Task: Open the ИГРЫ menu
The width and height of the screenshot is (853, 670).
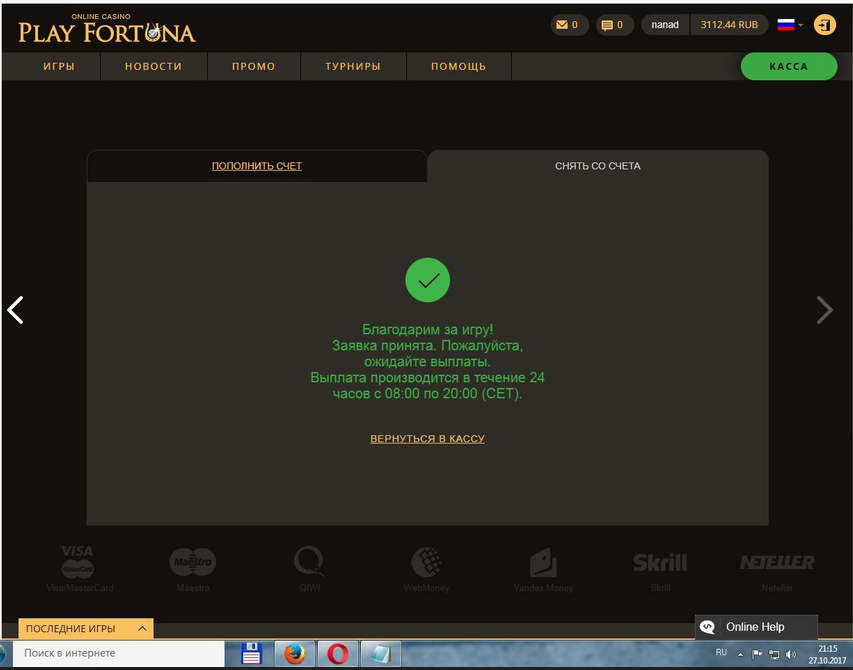Action: pyautogui.click(x=59, y=66)
